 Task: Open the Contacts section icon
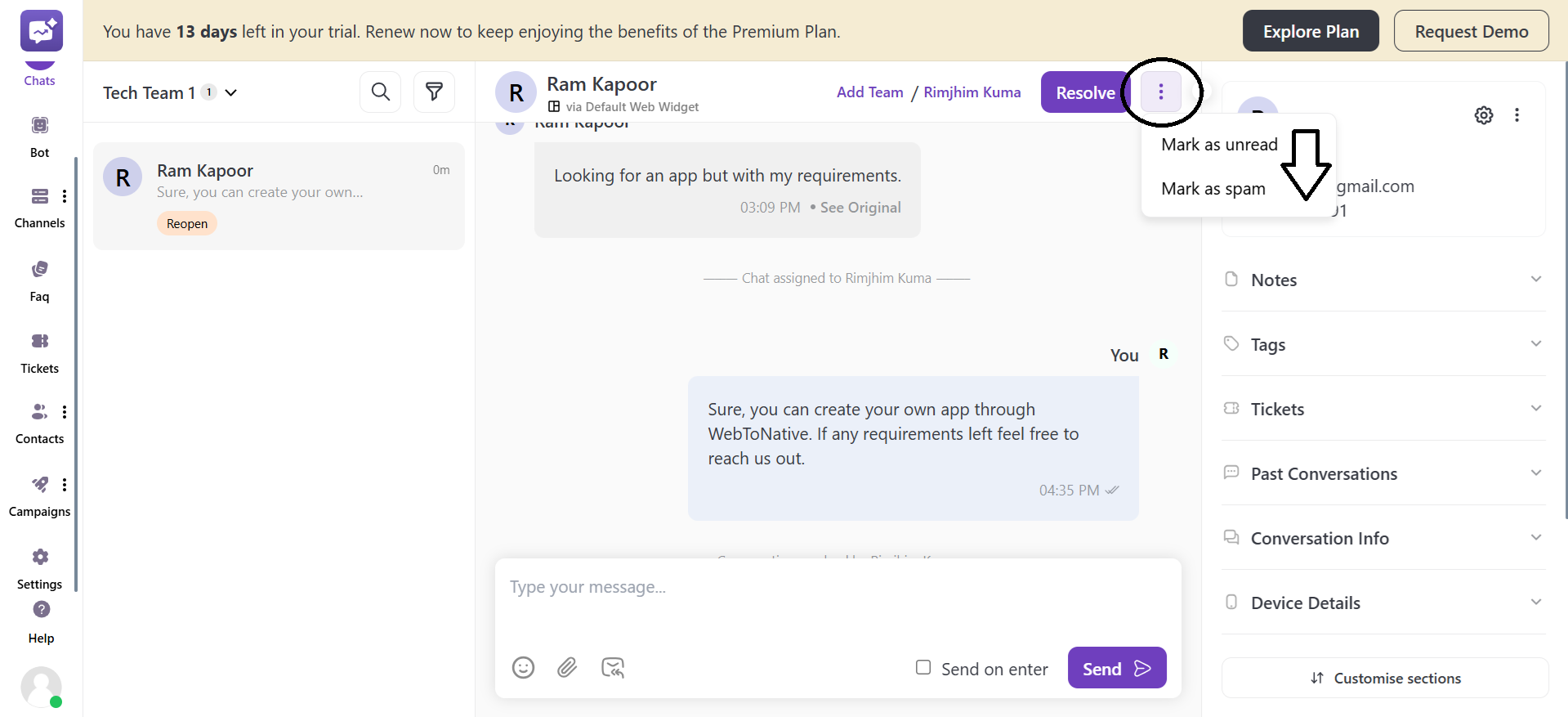tap(40, 411)
